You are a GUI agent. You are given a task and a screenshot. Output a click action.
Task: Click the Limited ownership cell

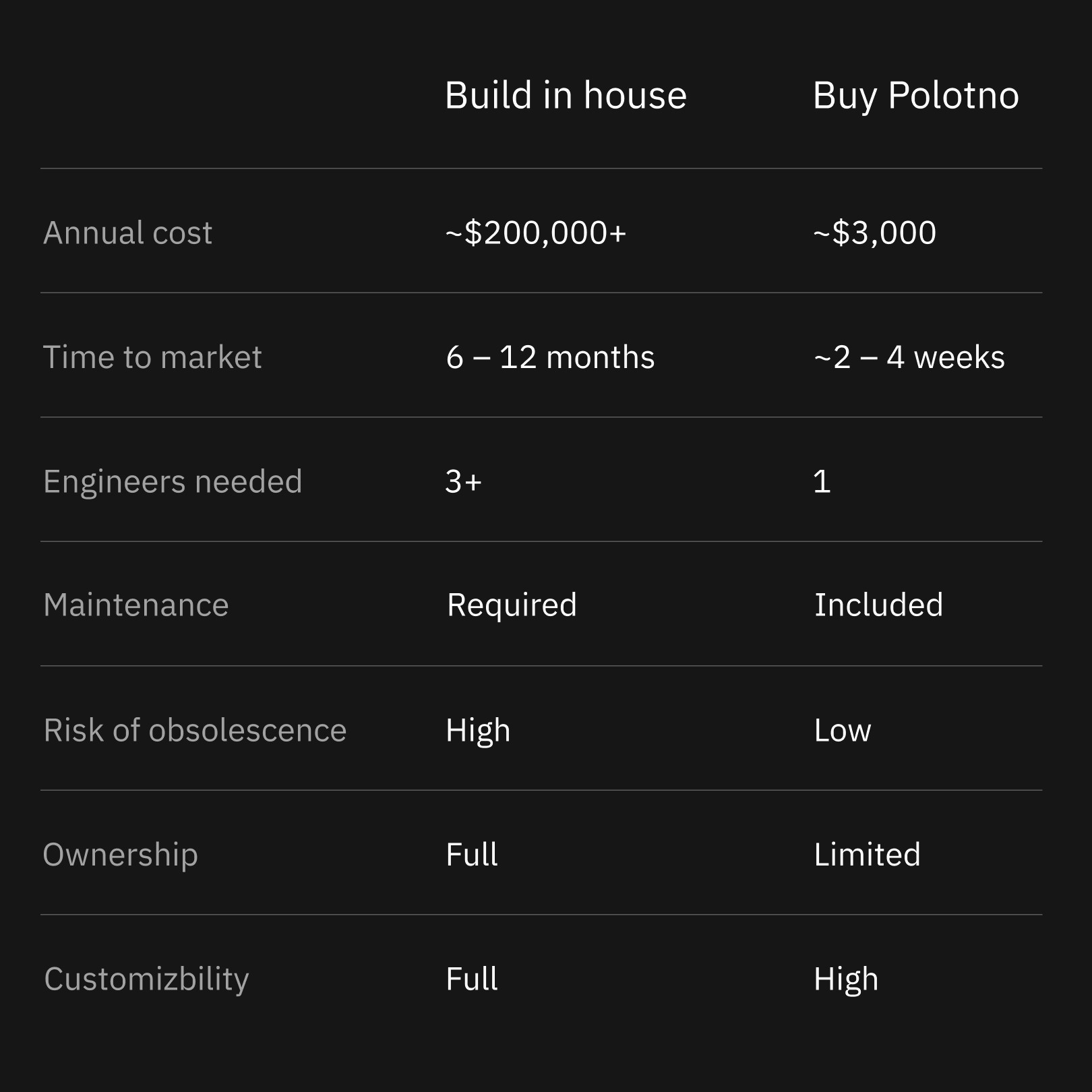tap(867, 854)
